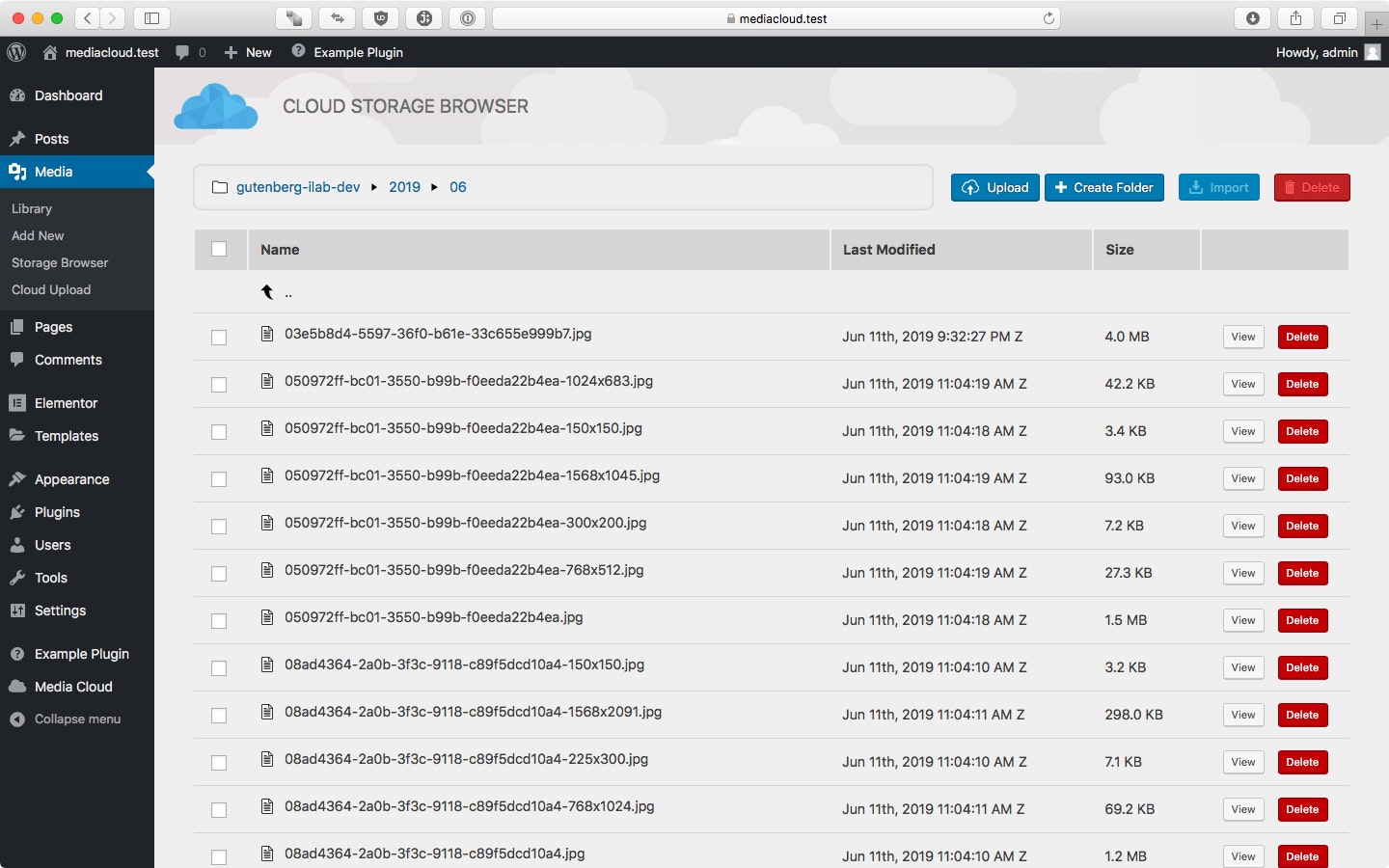Screen dimensions: 1389x868
Task: Check the 050972ff 1024x683 file checkbox
Action: point(219,385)
